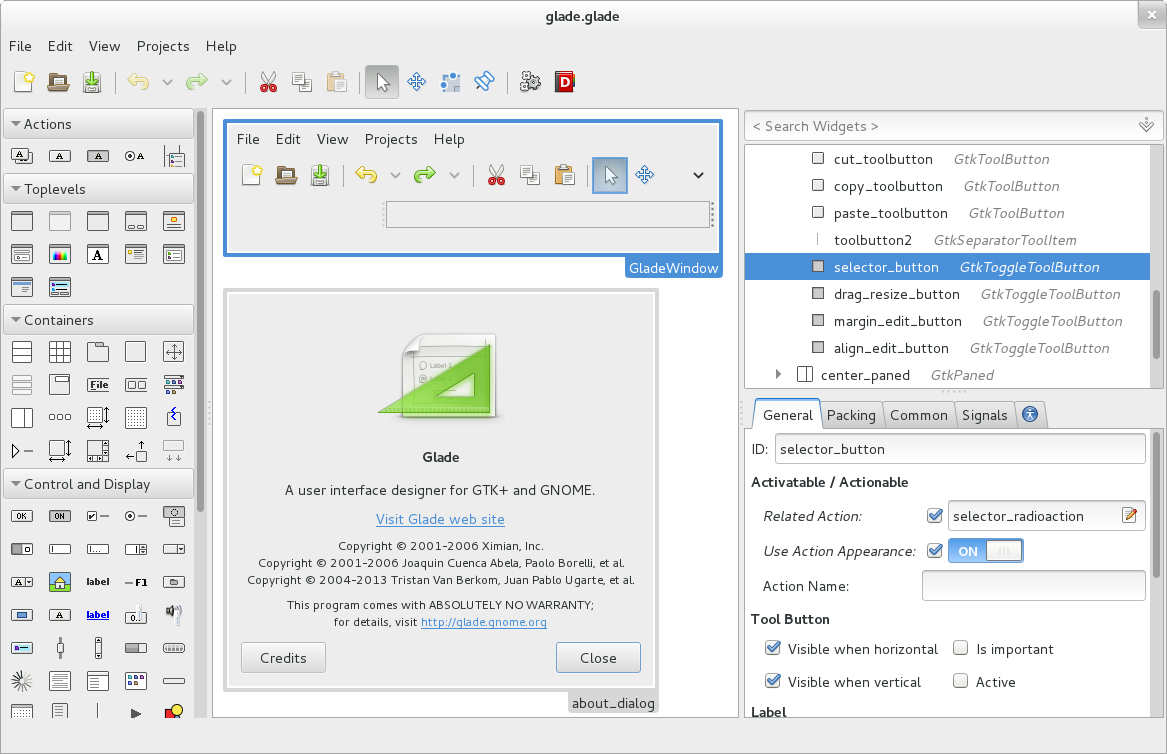Switch to the Packing tab
Viewport: 1167px width, 754px height.
click(x=851, y=415)
